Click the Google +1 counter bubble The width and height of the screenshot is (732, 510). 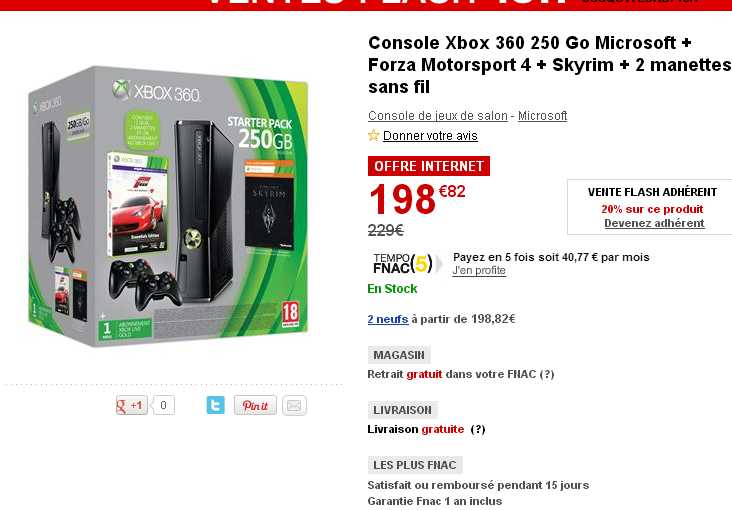pyautogui.click(x=163, y=405)
